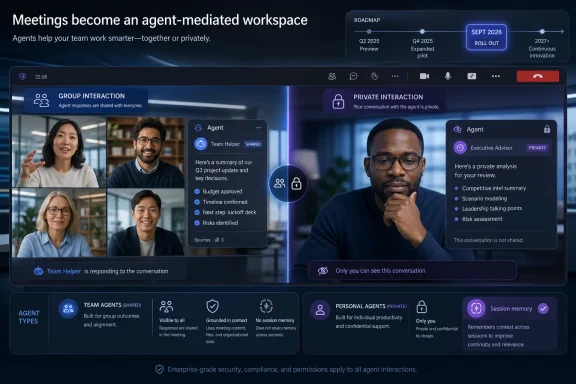Open the ellipsis menu on shared Agent panel
The image size is (576, 384).
(259, 128)
